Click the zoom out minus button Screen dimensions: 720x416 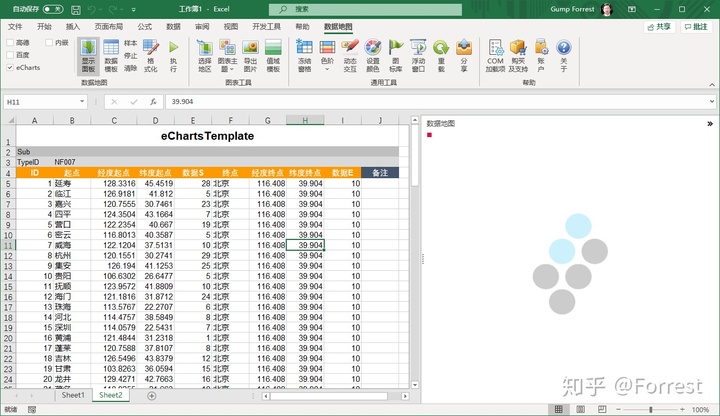click(619, 409)
